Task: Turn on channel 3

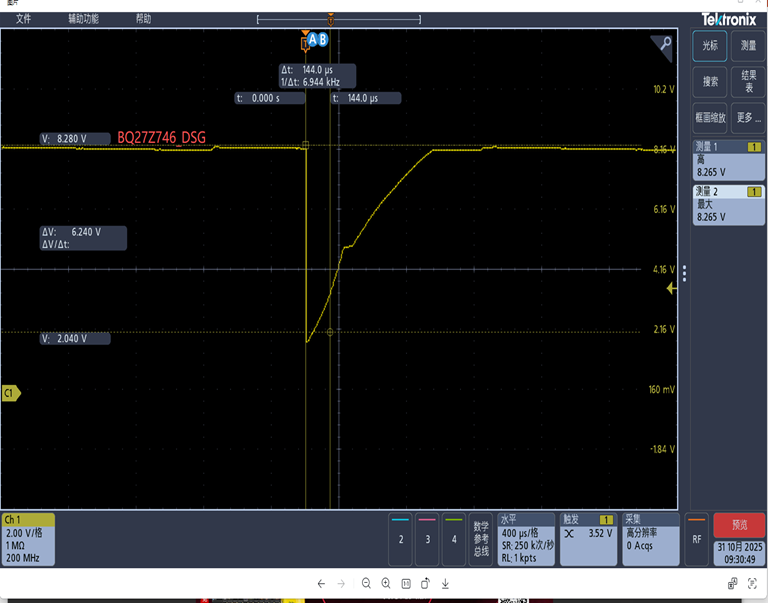Action: pos(427,539)
